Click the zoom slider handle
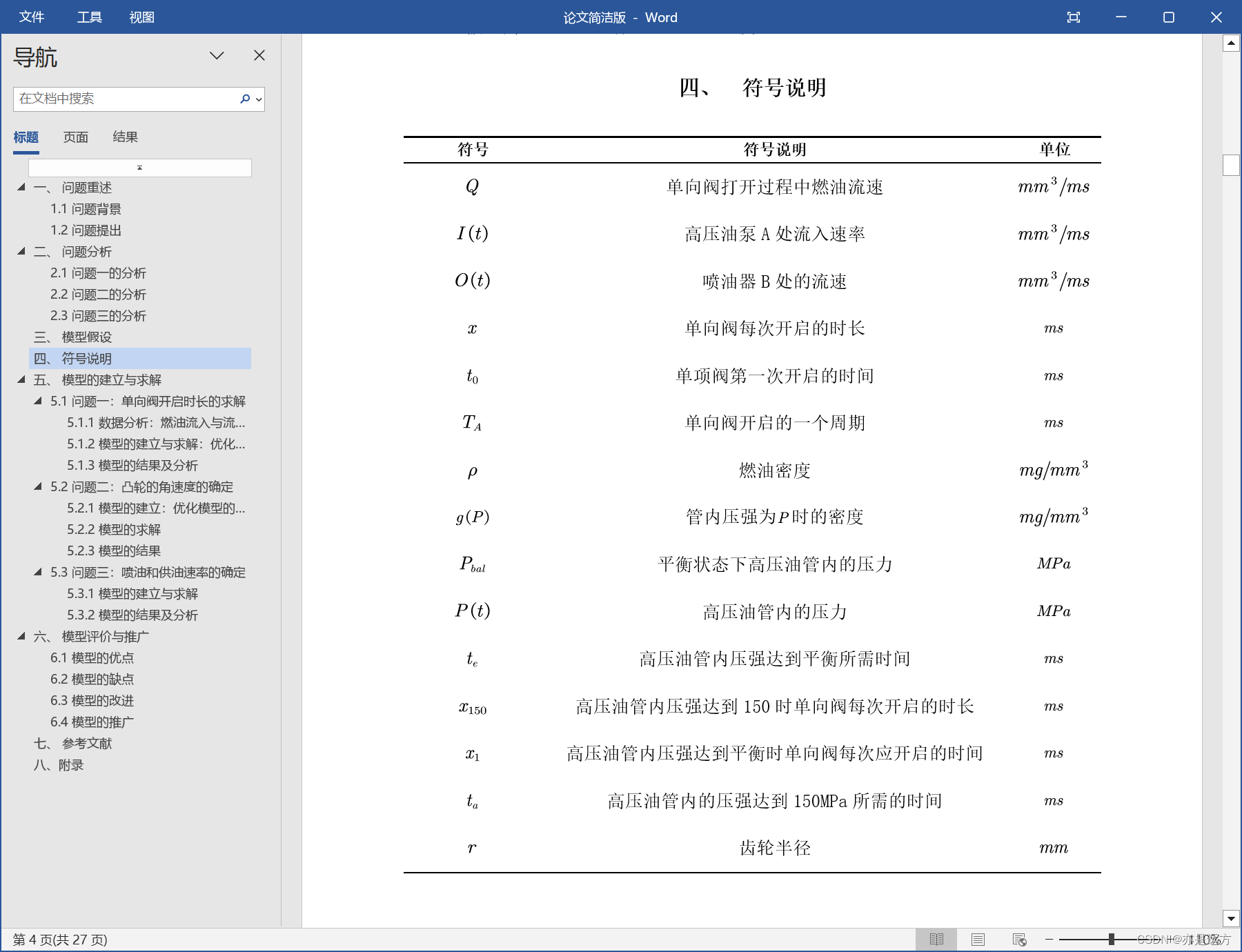Image resolution: width=1242 pixels, height=952 pixels. (x=1112, y=939)
